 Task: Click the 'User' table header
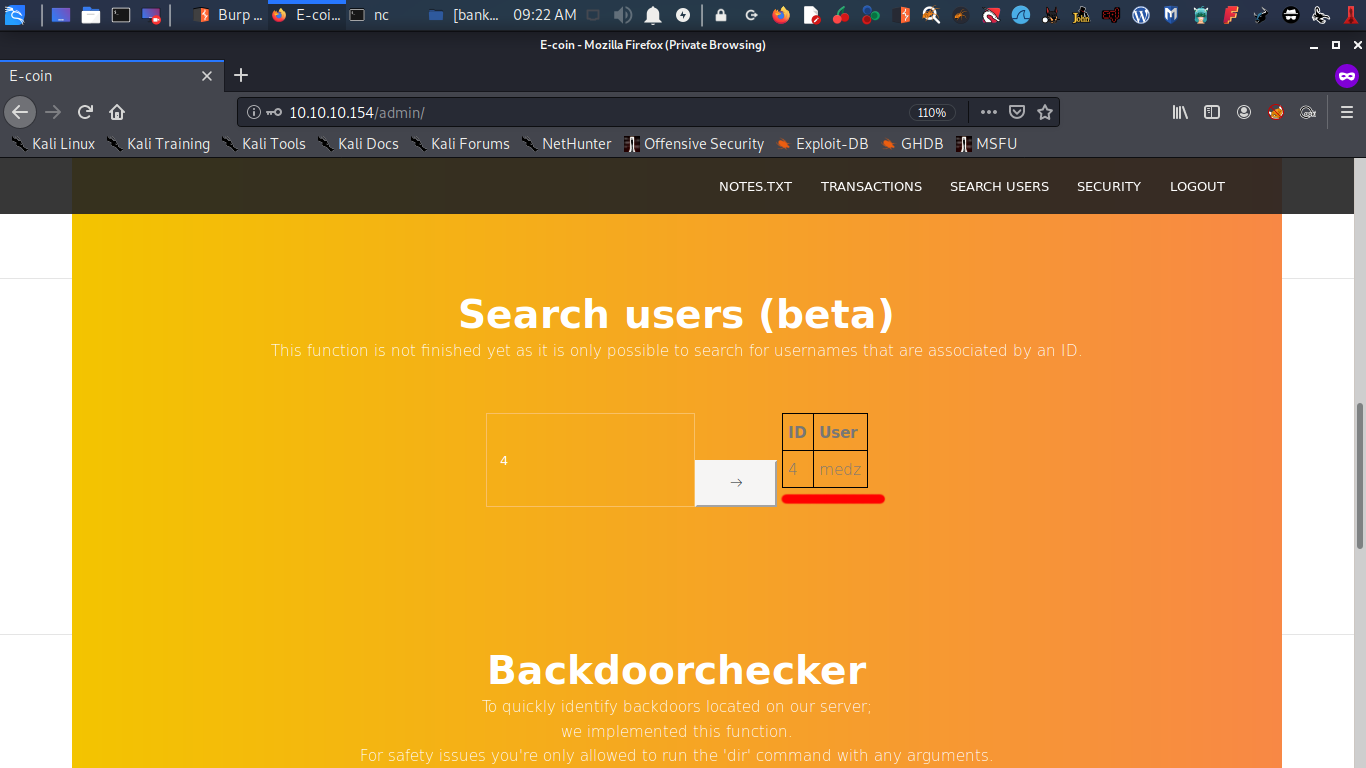(840, 432)
